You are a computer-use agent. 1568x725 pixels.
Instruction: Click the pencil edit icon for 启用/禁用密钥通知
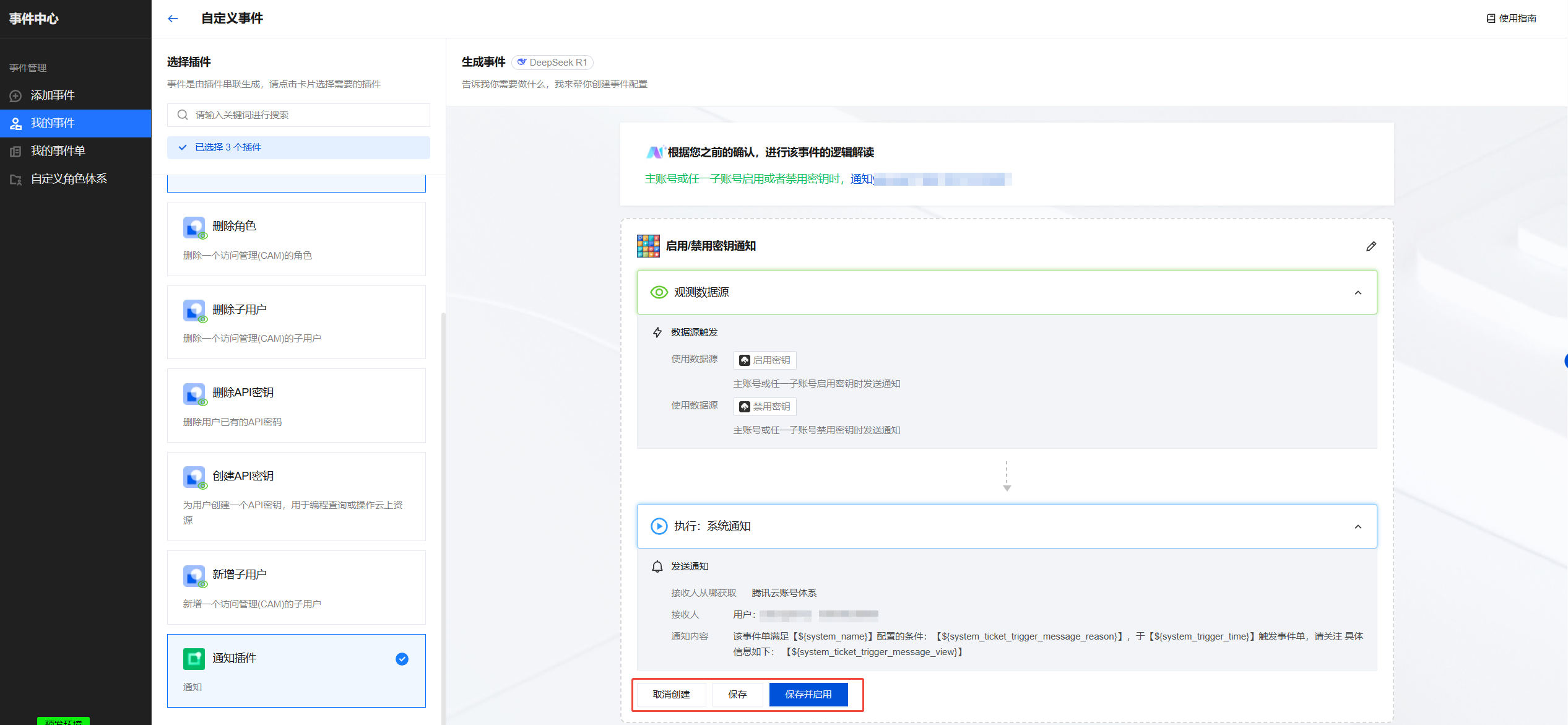tap(1371, 246)
